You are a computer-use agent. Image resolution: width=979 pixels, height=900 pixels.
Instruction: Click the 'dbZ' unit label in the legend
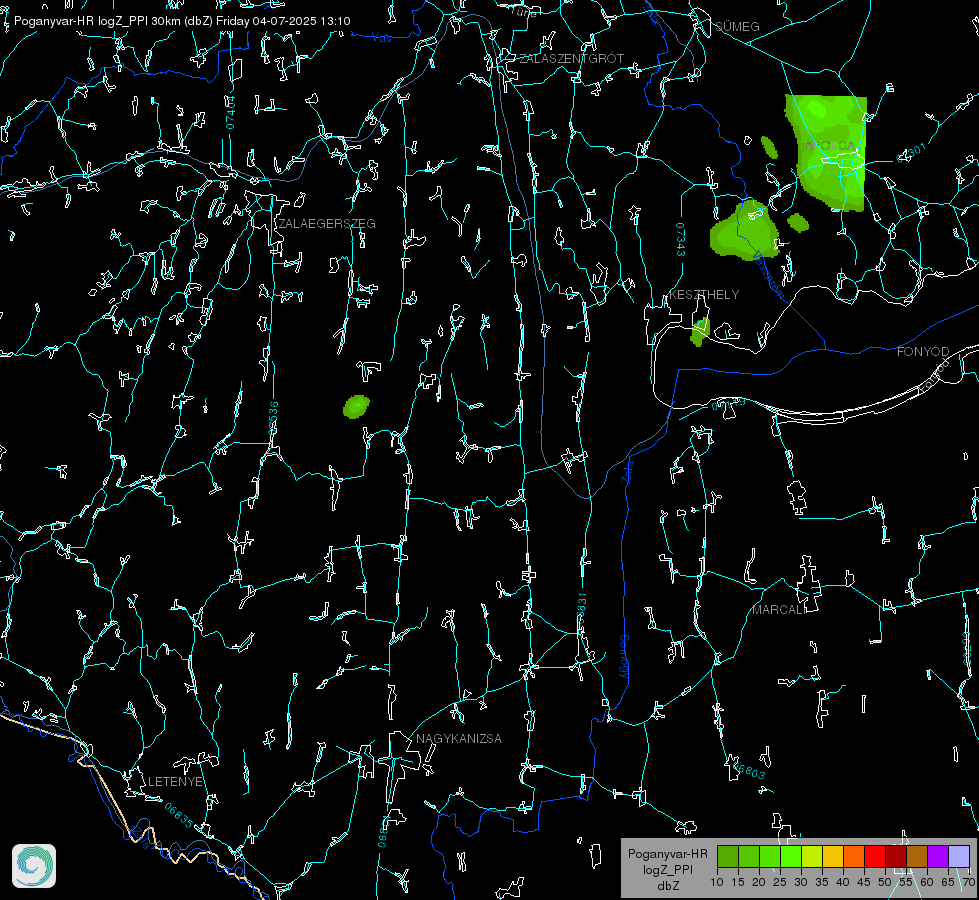667,886
